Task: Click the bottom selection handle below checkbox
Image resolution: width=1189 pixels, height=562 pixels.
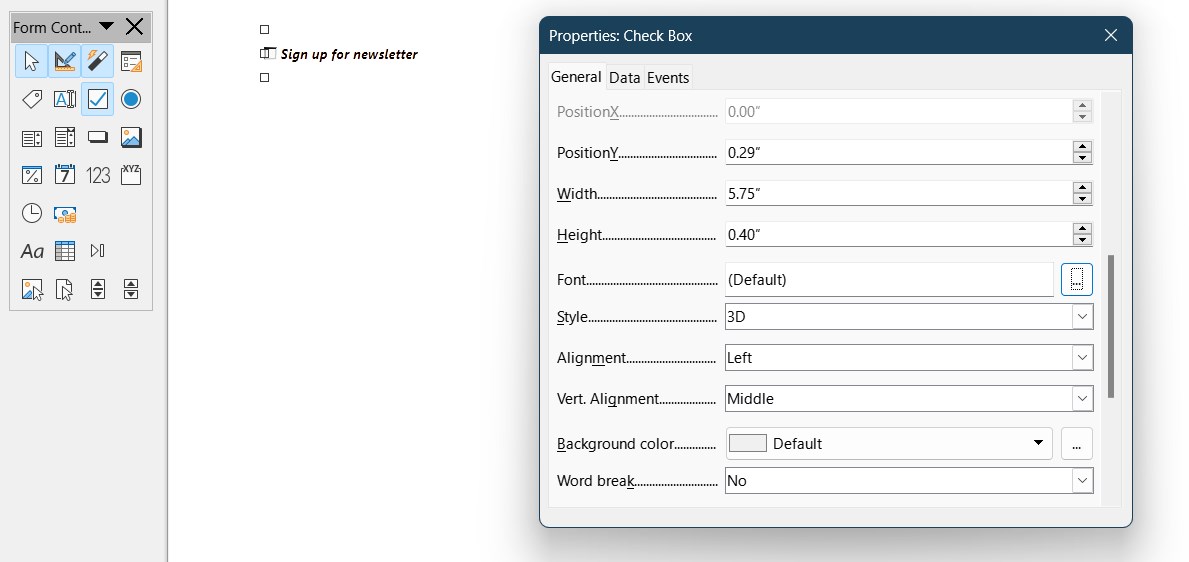Action: point(265,77)
